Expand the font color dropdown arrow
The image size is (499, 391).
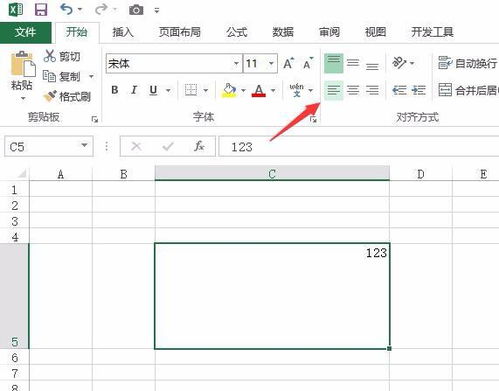tap(273, 90)
